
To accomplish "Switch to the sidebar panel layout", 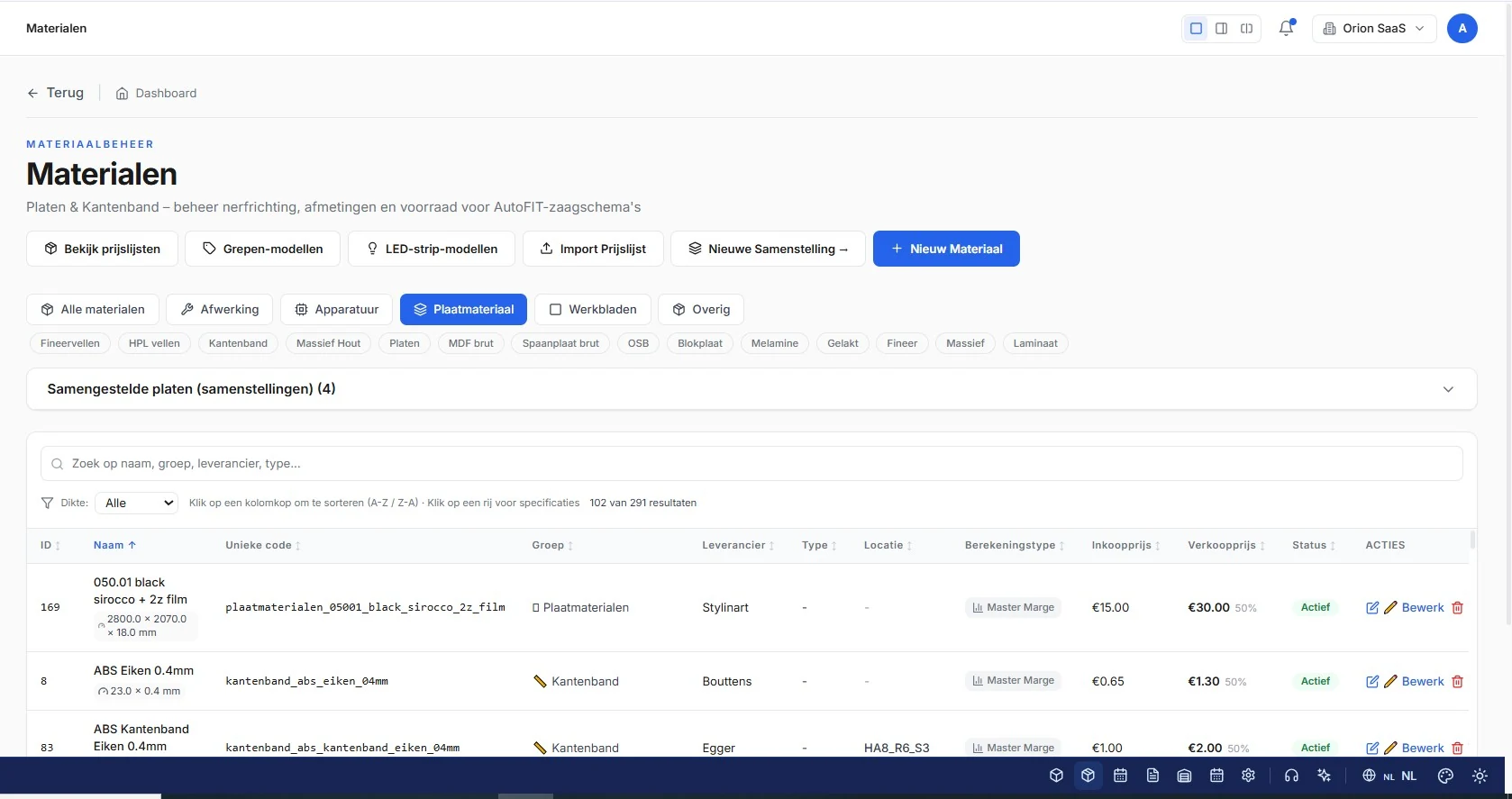I will click(1221, 28).
